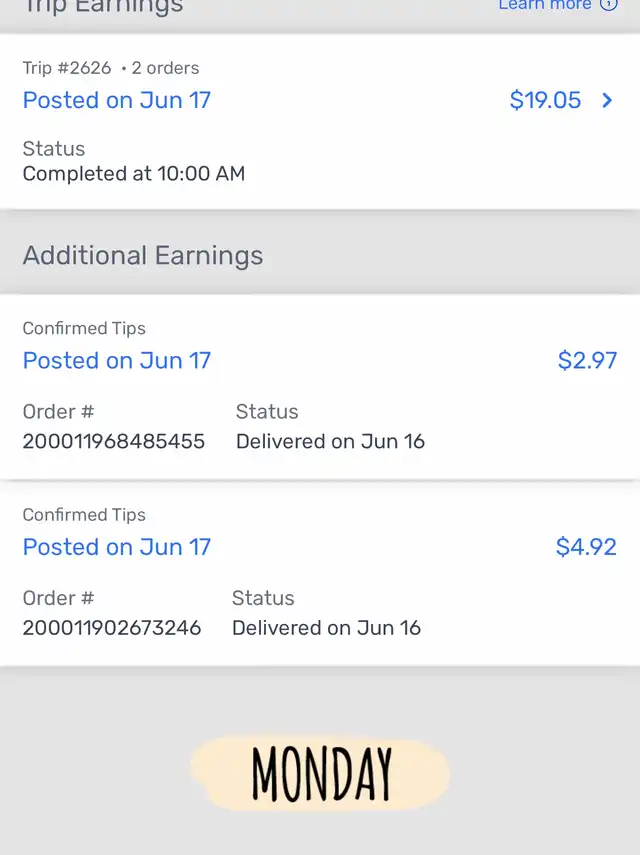This screenshot has width=640, height=855.
Task: Tap the $2.97 confirmed tip amount
Action: pos(587,360)
